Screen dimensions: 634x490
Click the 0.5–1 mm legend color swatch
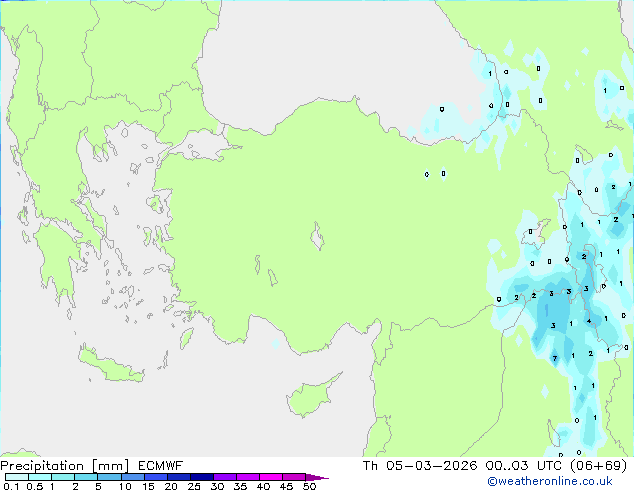pos(40,477)
